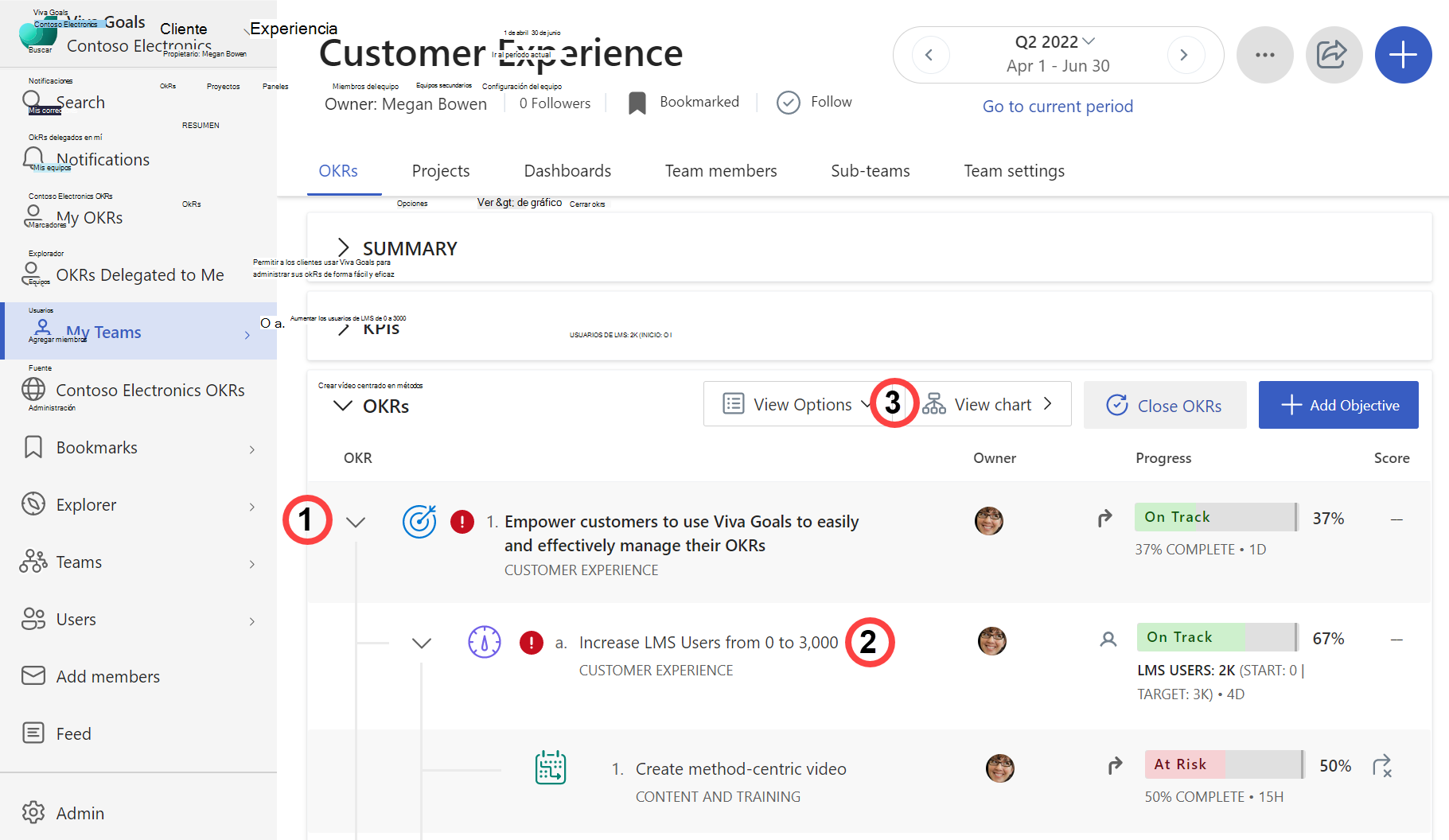Screen dimensions: 1449x840
Task: Open My OKRs person icon
Action: 33,216
